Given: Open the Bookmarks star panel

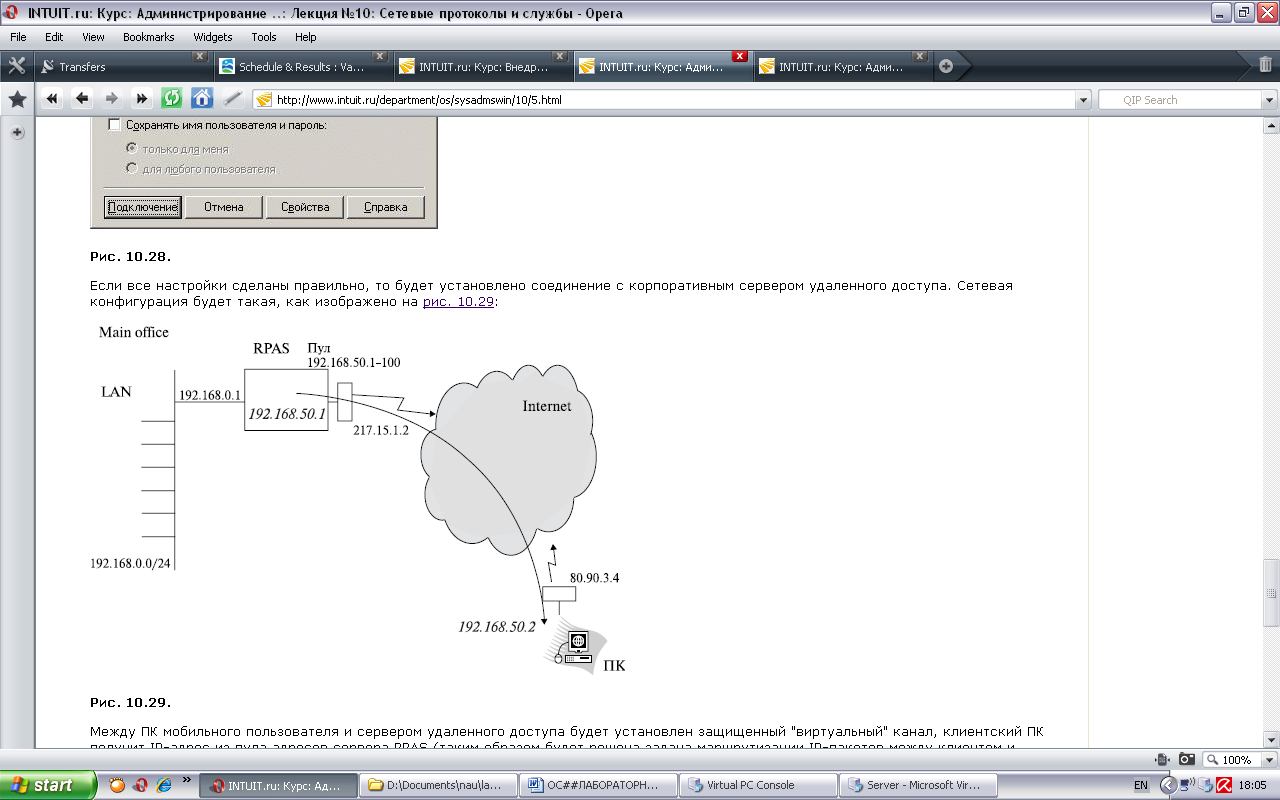Looking at the screenshot, I should pyautogui.click(x=17, y=100).
